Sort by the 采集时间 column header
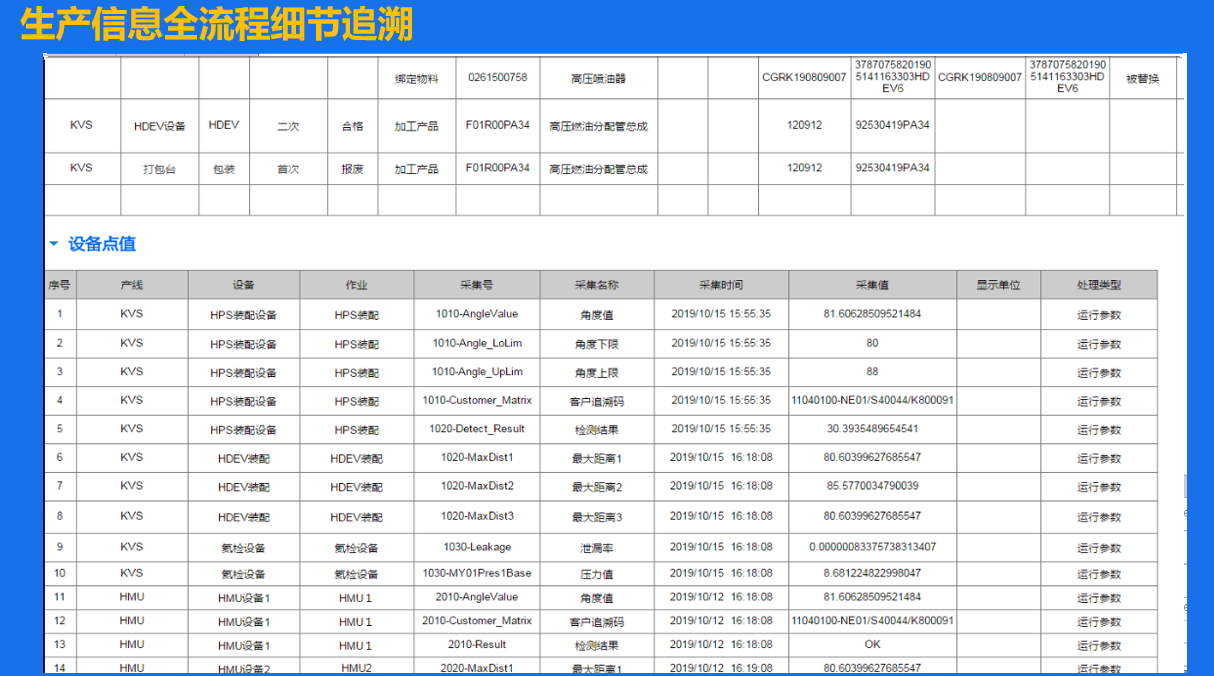The width and height of the screenshot is (1214, 676). tap(720, 285)
